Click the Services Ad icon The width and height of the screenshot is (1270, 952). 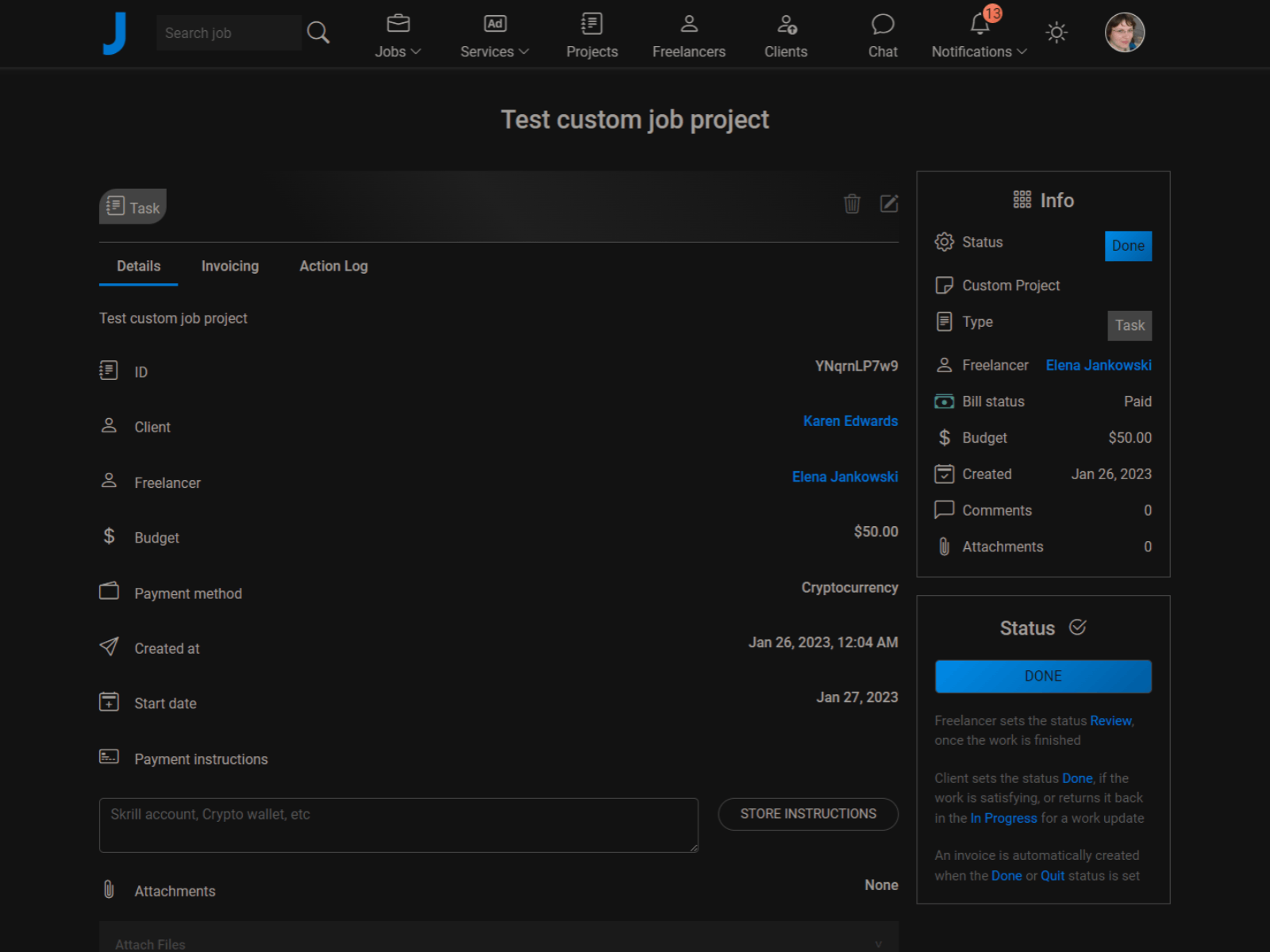(495, 24)
